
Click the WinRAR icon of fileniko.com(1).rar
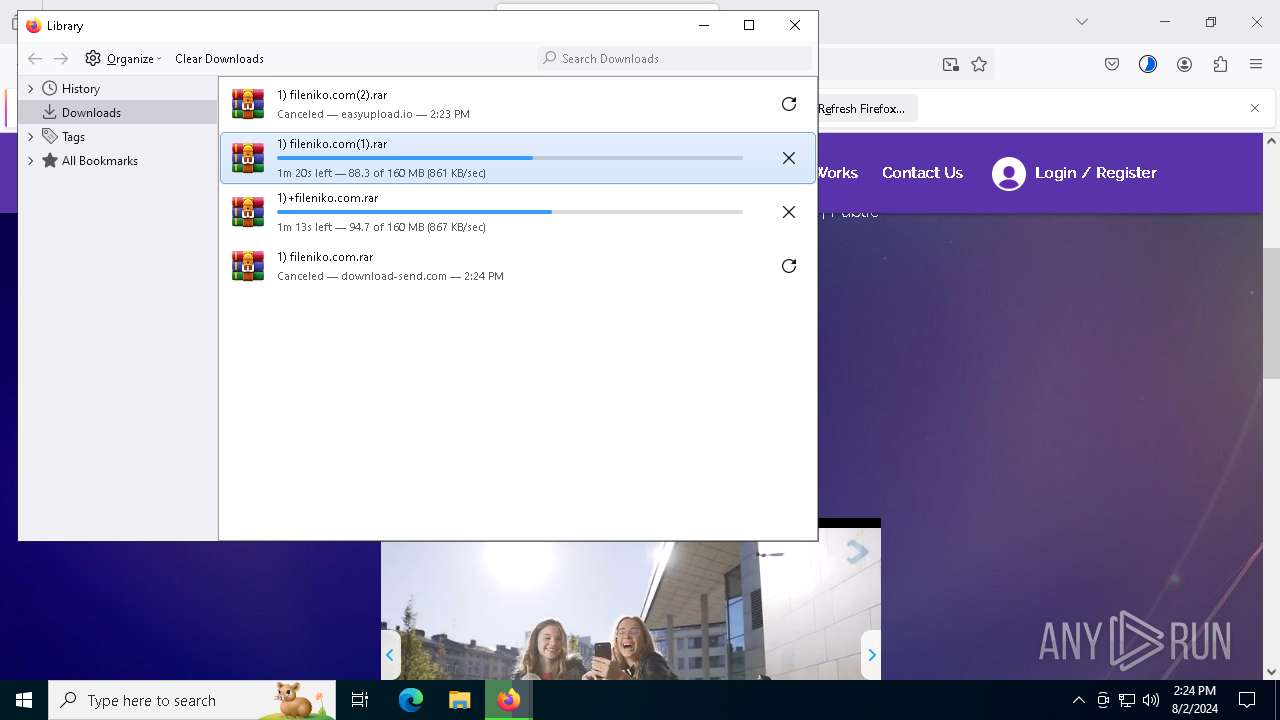point(248,158)
